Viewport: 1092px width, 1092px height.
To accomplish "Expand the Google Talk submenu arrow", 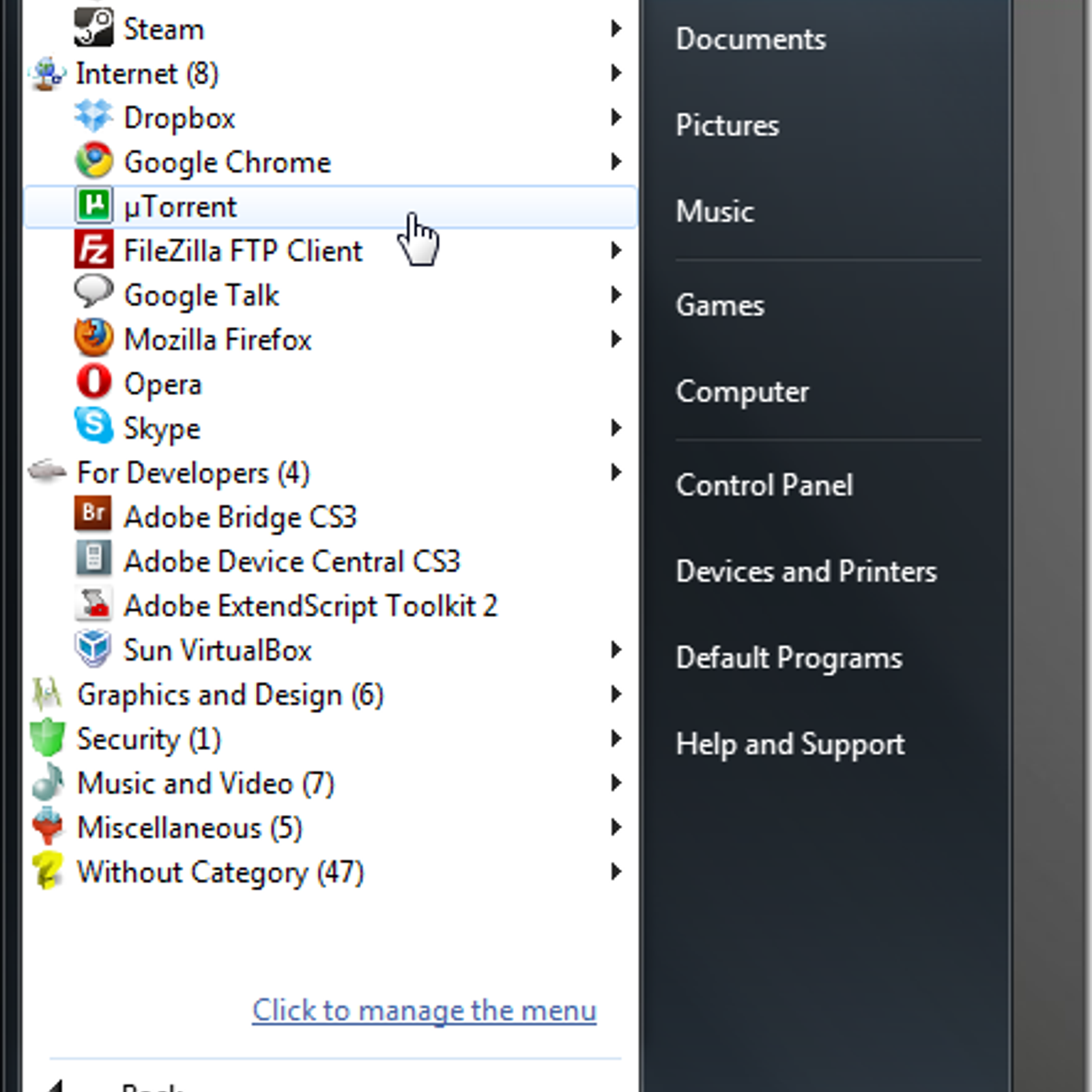I will (616, 295).
